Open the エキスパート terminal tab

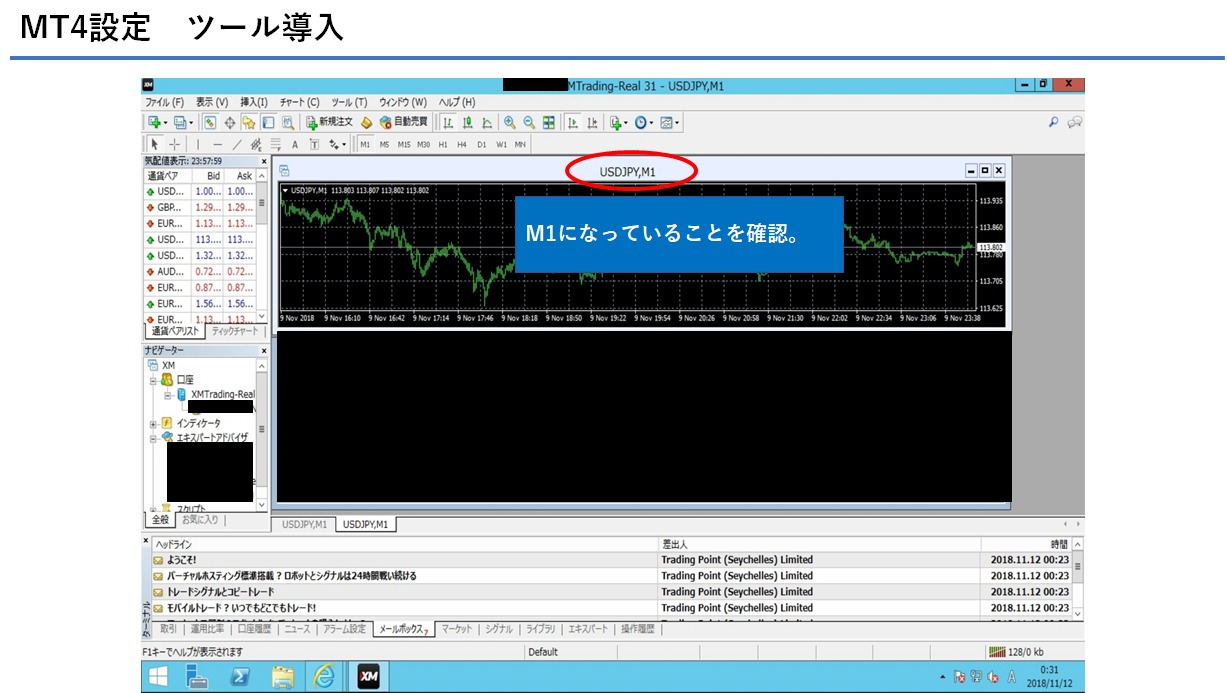(x=587, y=629)
